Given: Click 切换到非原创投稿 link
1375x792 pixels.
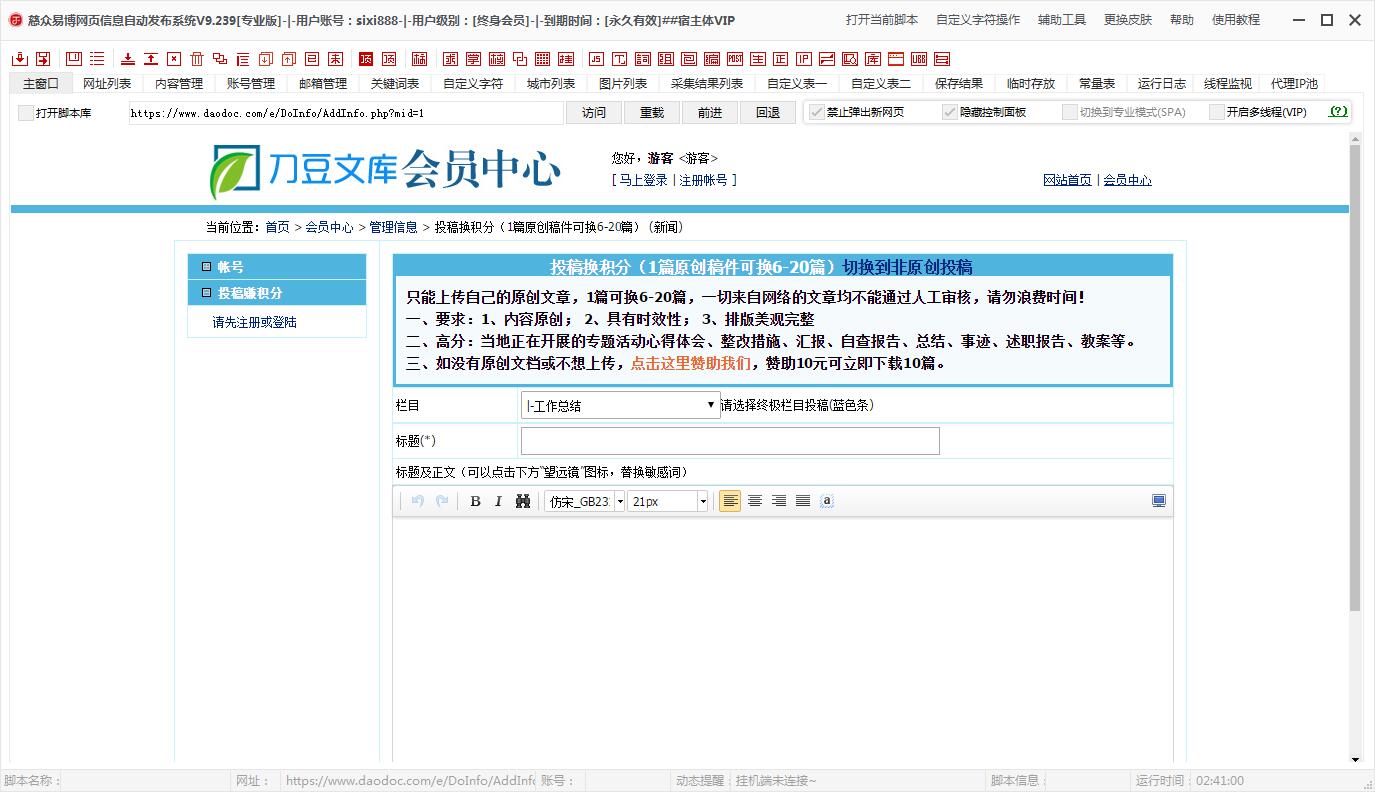Looking at the screenshot, I should coord(907,267).
